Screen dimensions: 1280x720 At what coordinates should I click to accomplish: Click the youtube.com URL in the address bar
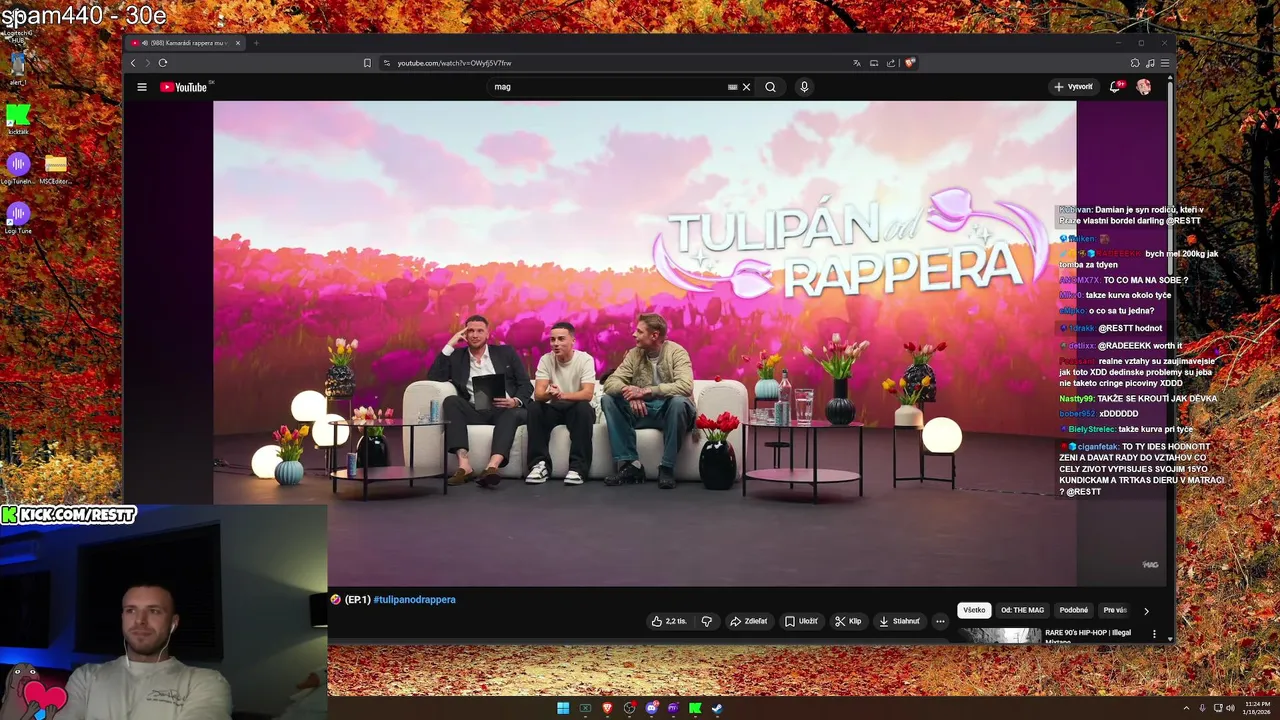point(454,63)
